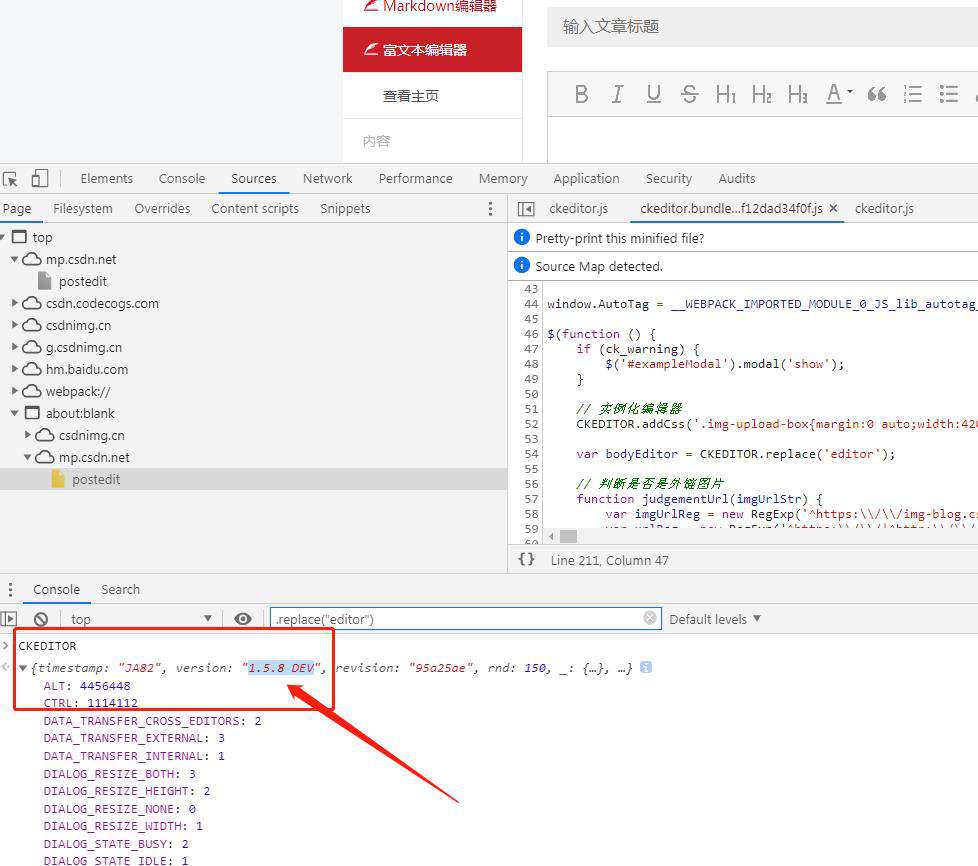
Task: Apply italic formatting in editor toolbar
Action: point(617,94)
